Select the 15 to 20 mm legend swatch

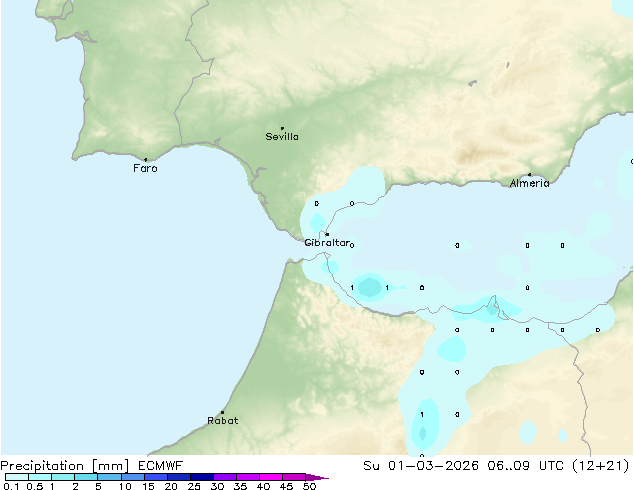156,477
